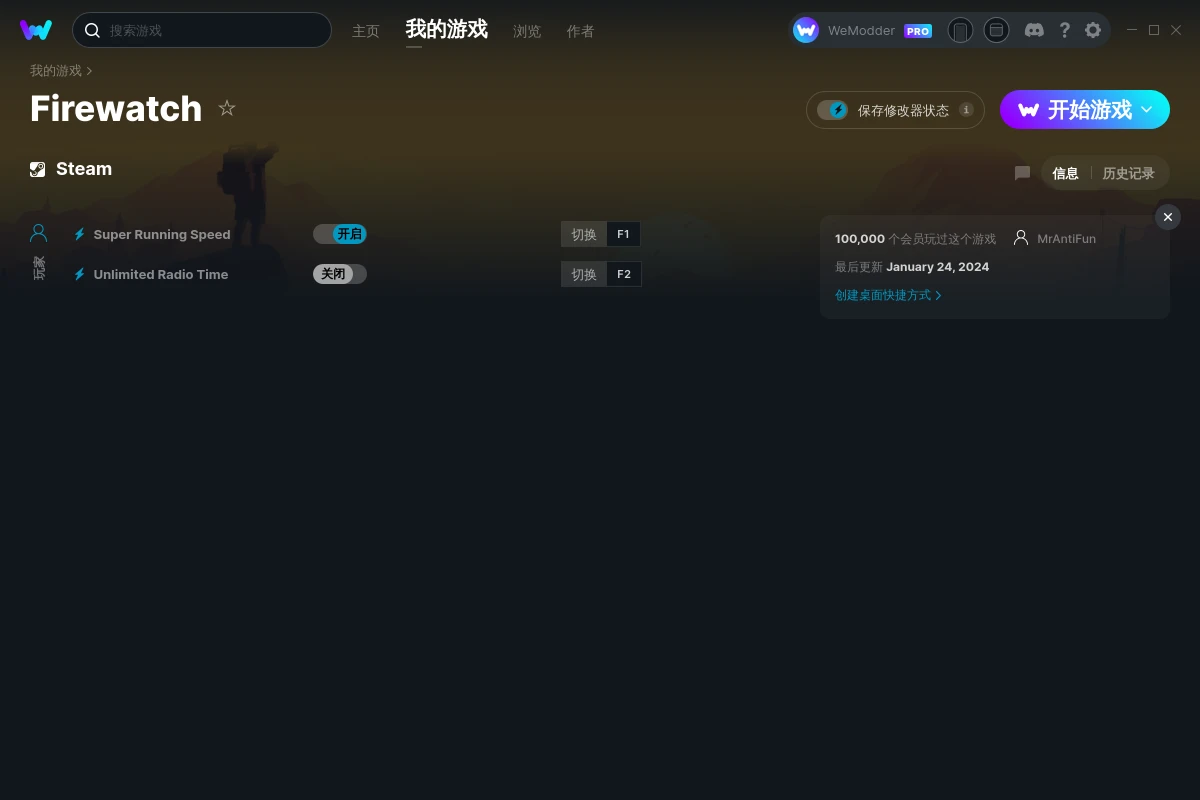Maximize the WeMod window
The image size is (1200, 800).
[1154, 30]
